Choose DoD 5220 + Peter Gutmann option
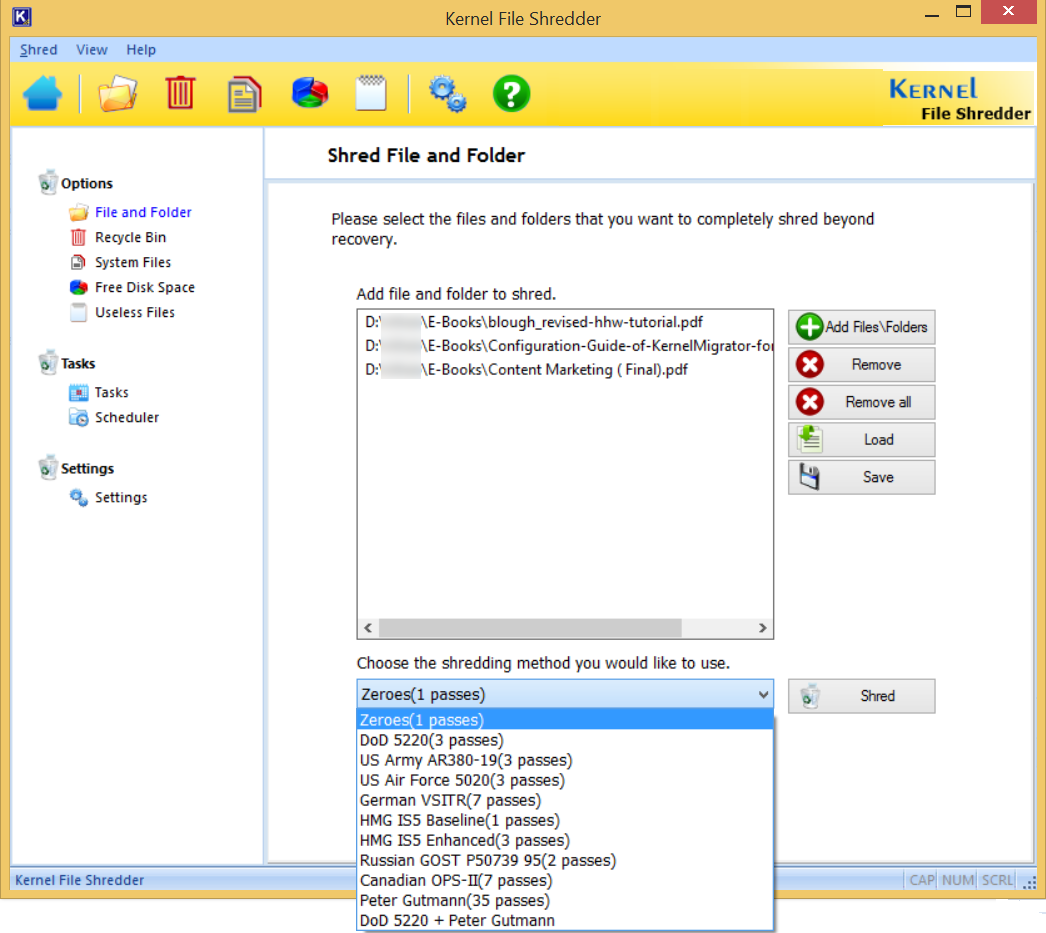The height and width of the screenshot is (933, 1046). (x=565, y=920)
